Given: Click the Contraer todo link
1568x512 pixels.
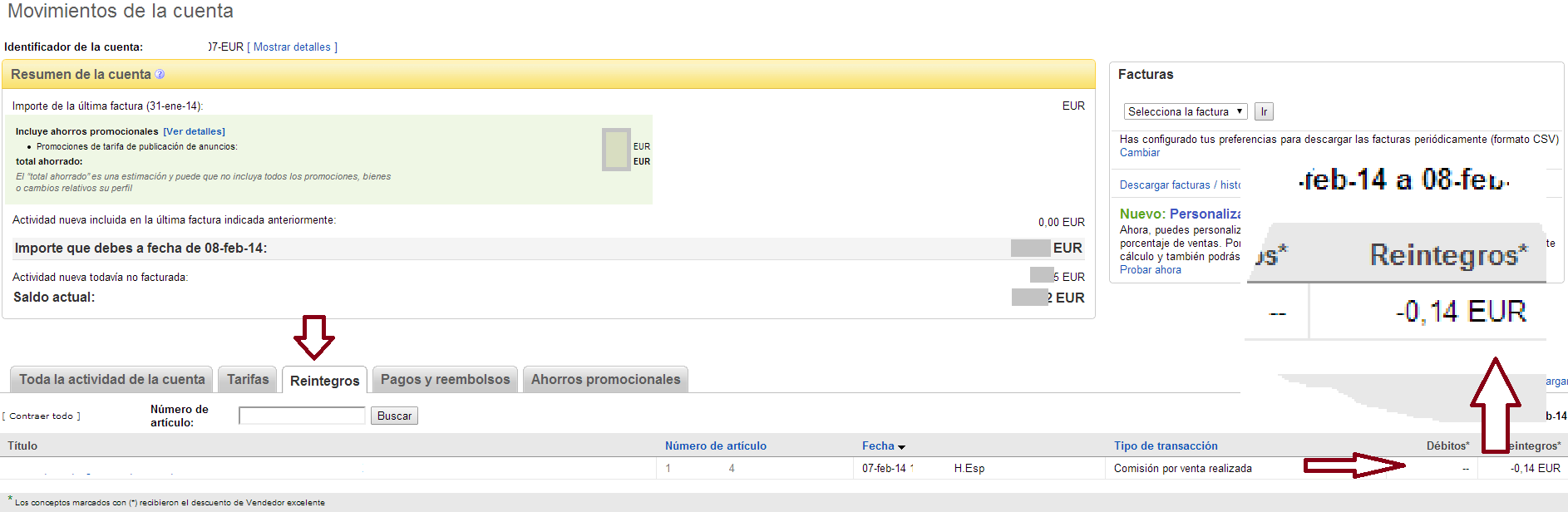Looking at the screenshot, I should tap(42, 416).
